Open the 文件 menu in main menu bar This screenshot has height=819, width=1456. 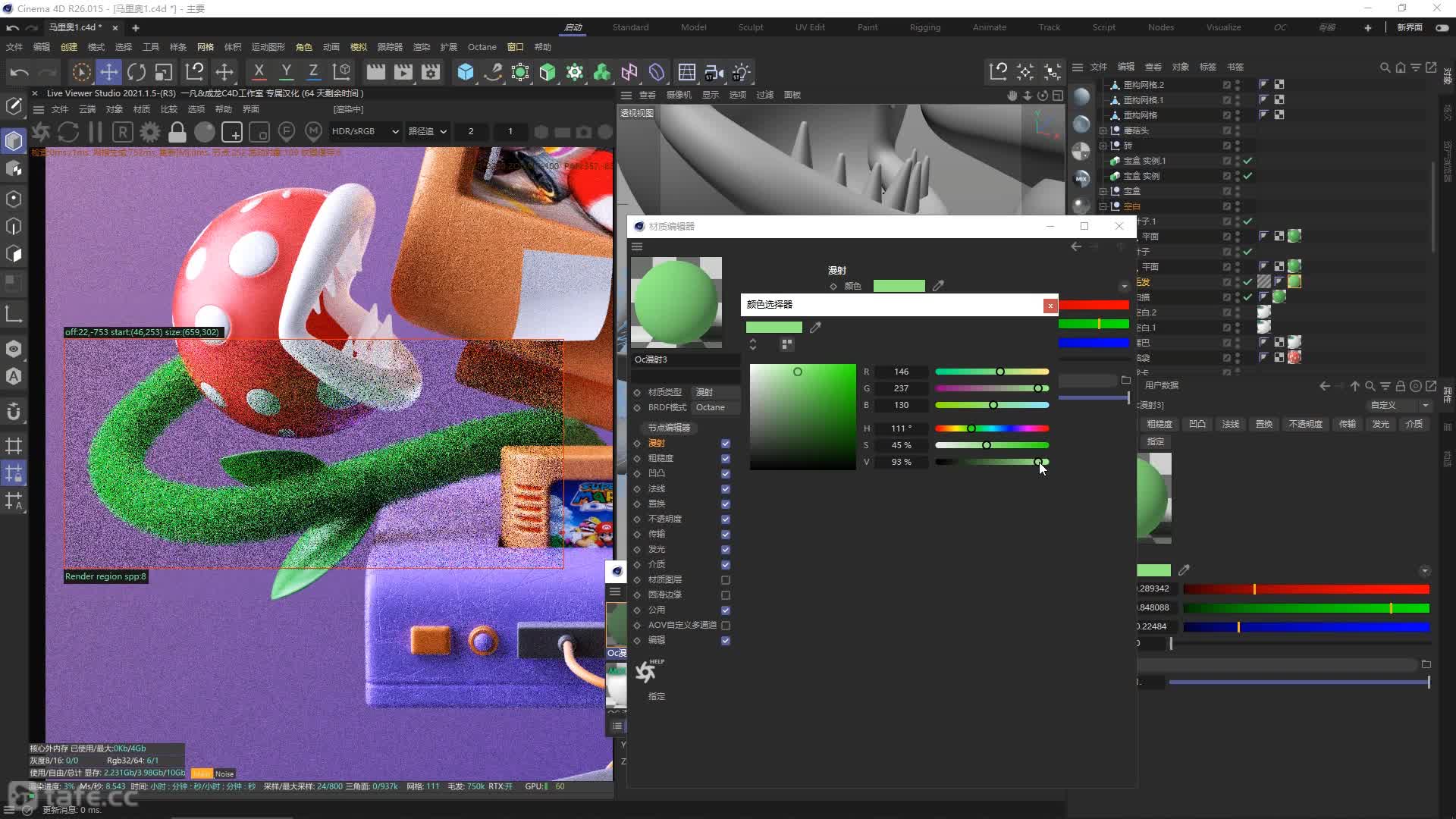point(14,47)
